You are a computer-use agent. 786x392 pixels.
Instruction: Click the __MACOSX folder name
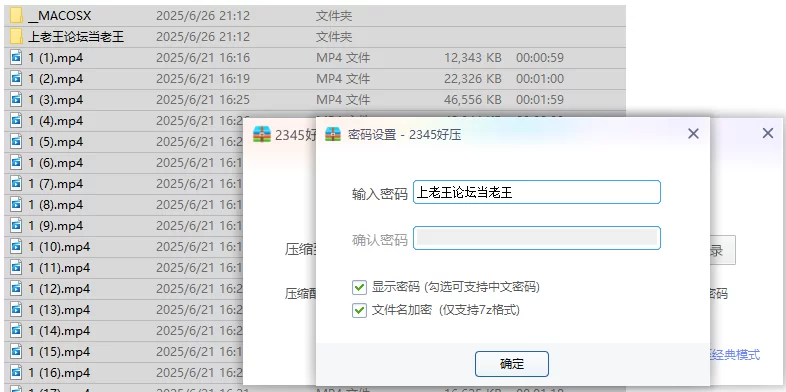tap(60, 16)
